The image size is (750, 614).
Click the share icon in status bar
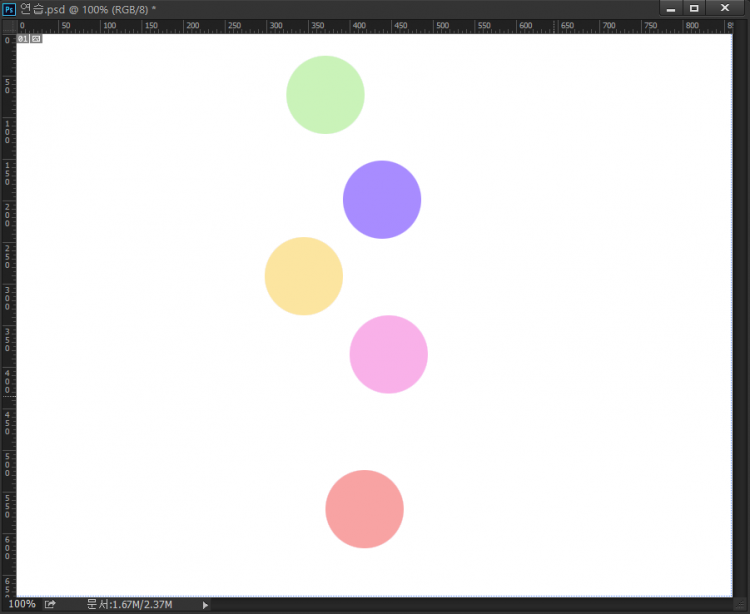click(50, 605)
